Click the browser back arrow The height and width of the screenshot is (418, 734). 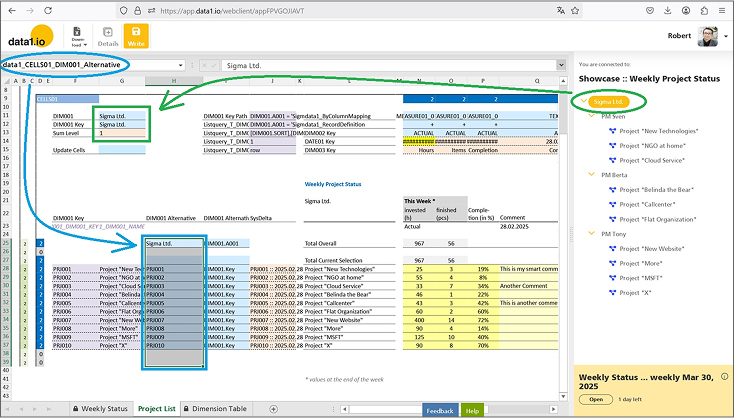coord(12,10)
